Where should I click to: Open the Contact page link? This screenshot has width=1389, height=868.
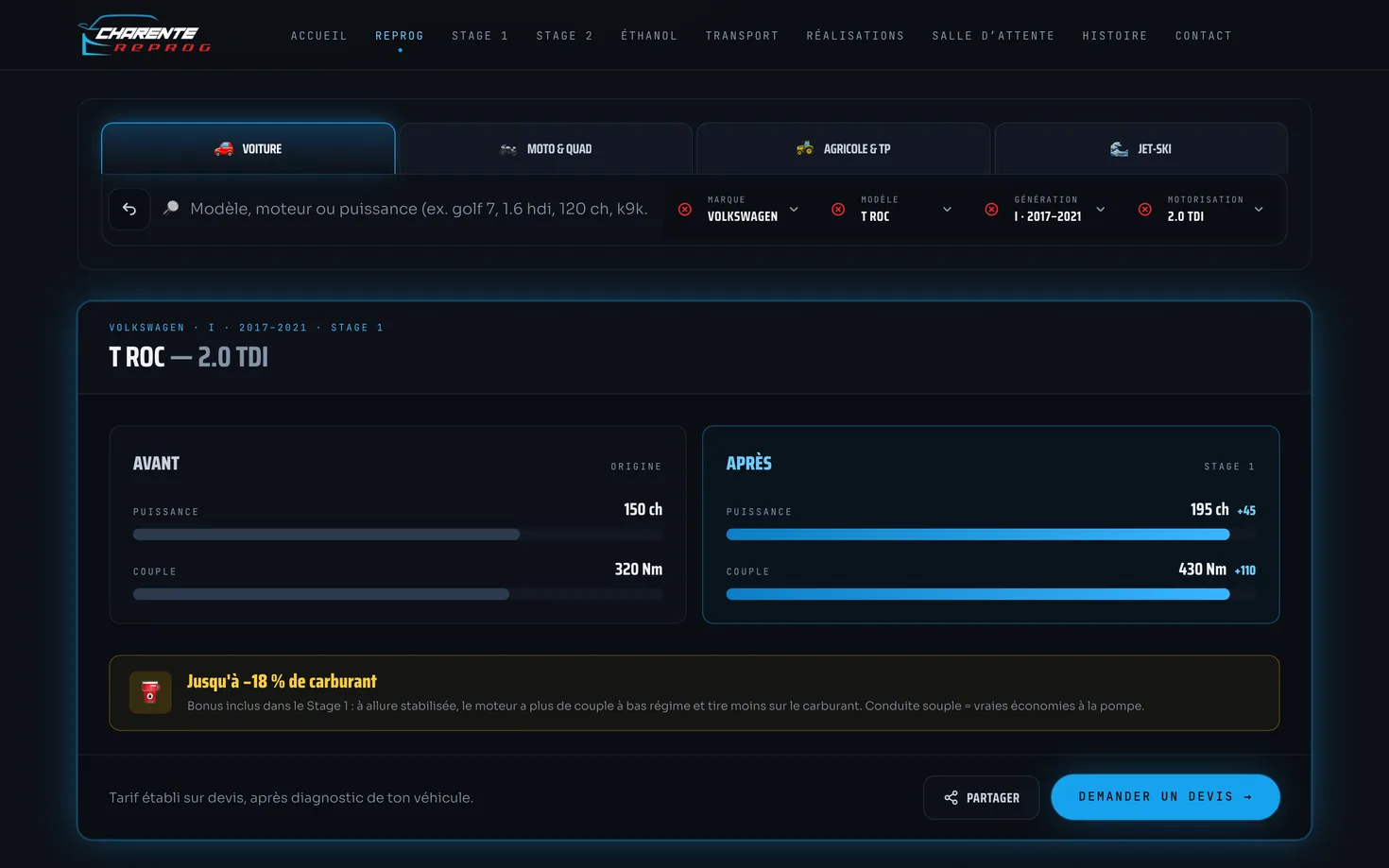[x=1204, y=36]
